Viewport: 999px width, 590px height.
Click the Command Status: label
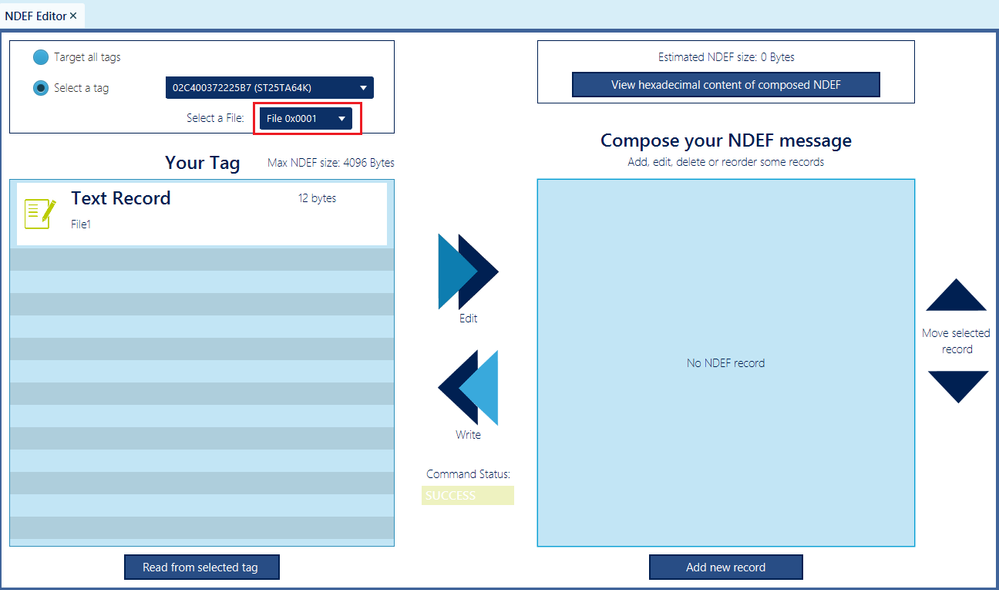468,474
